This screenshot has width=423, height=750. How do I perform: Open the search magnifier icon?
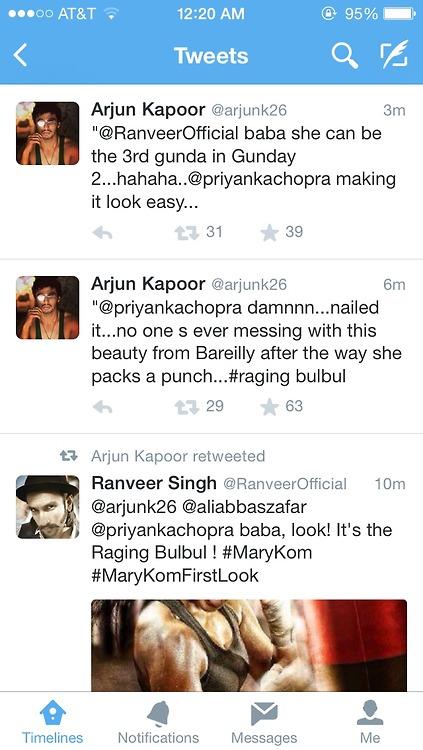pyautogui.click(x=345, y=55)
